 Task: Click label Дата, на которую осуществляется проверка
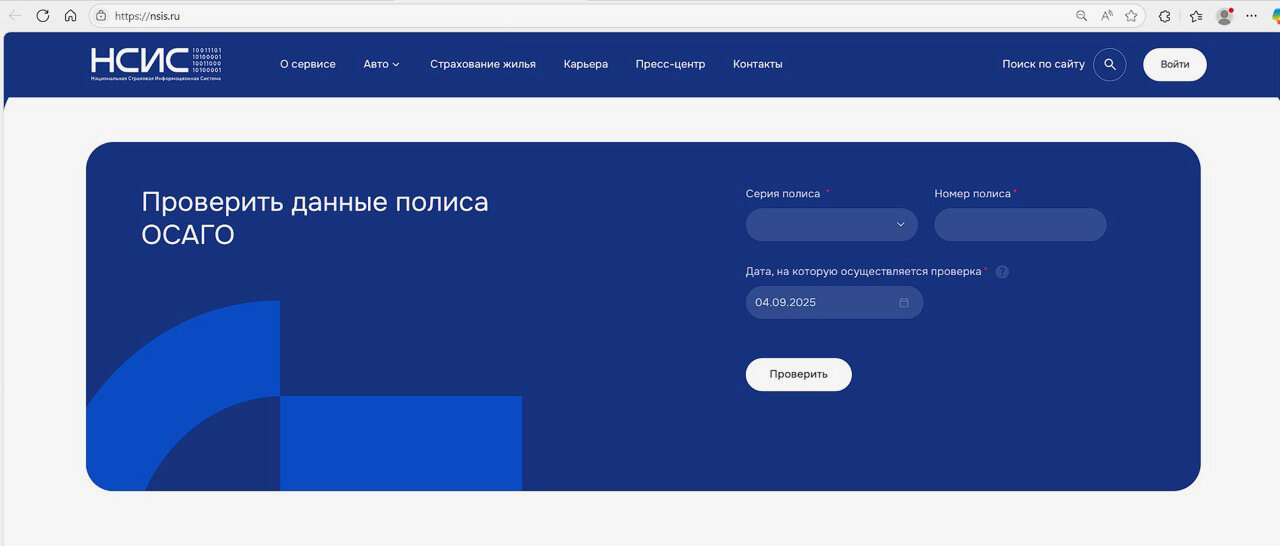864,272
